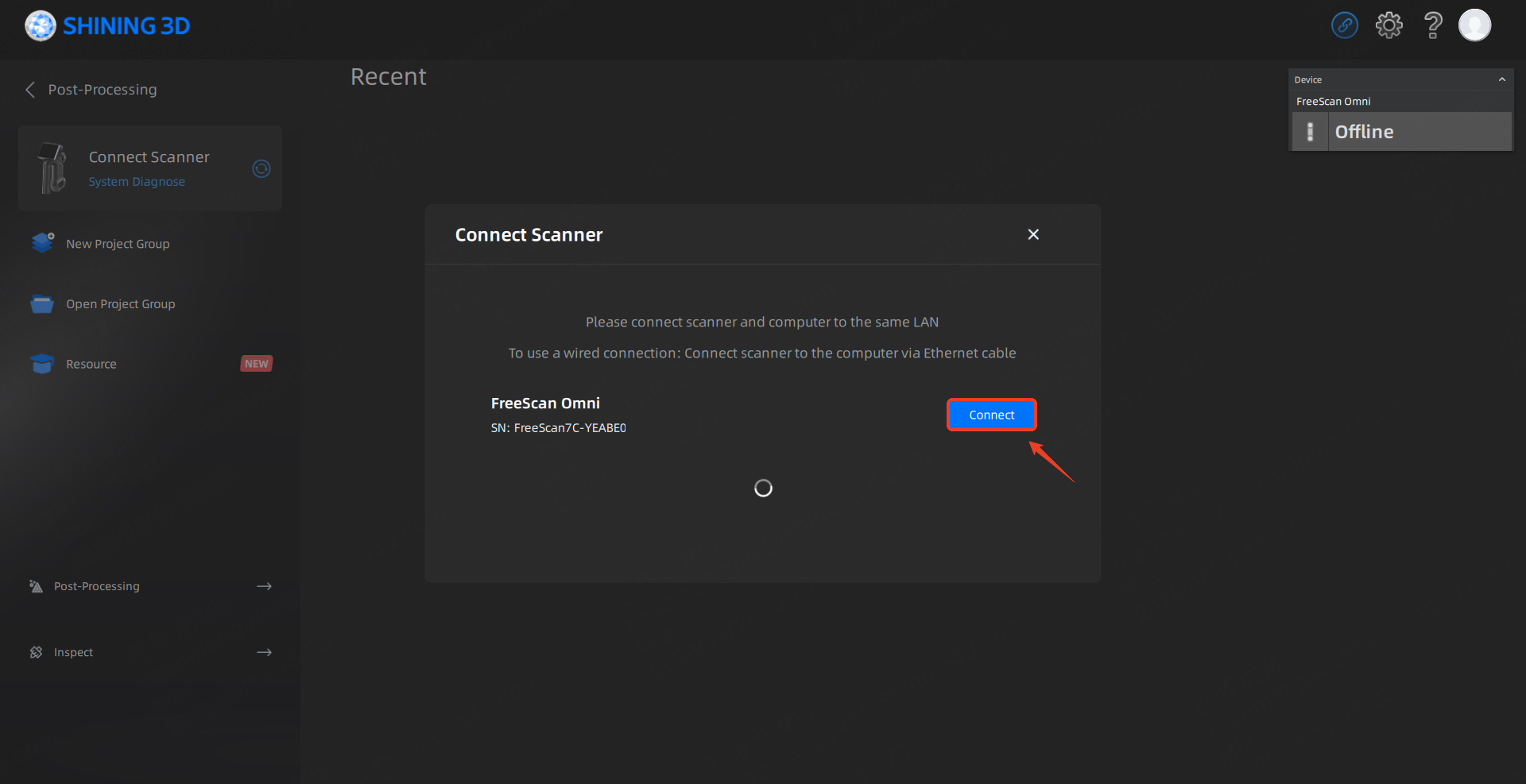Connect to the FreeScan Omni scanner

point(992,415)
